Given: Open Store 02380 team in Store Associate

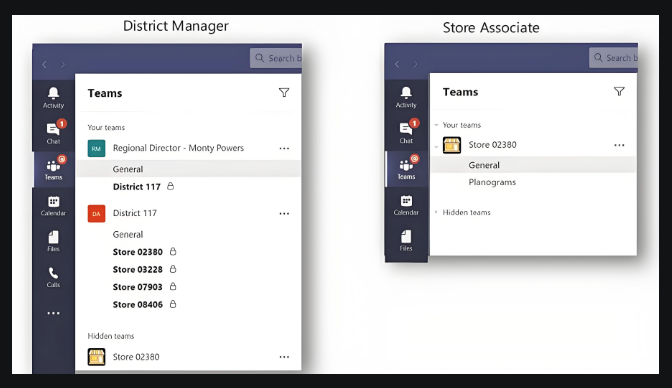Looking at the screenshot, I should (x=492, y=145).
